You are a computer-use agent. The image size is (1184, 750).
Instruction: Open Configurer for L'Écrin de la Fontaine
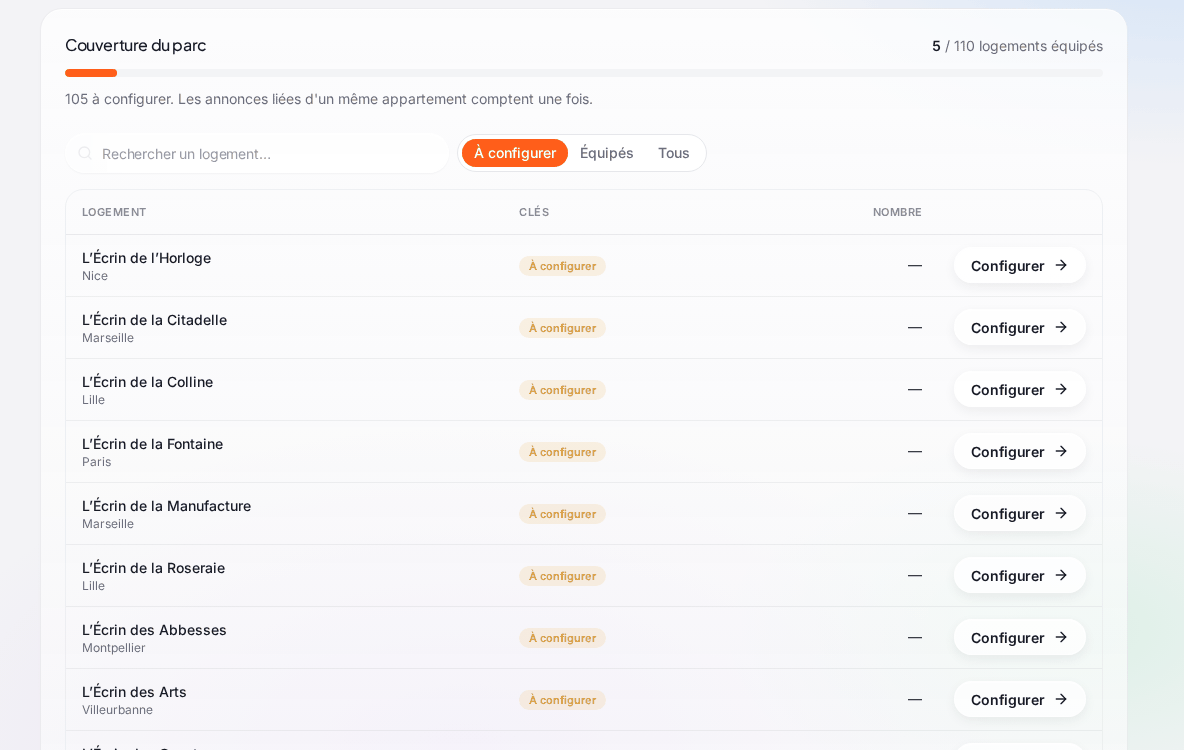[1019, 452]
